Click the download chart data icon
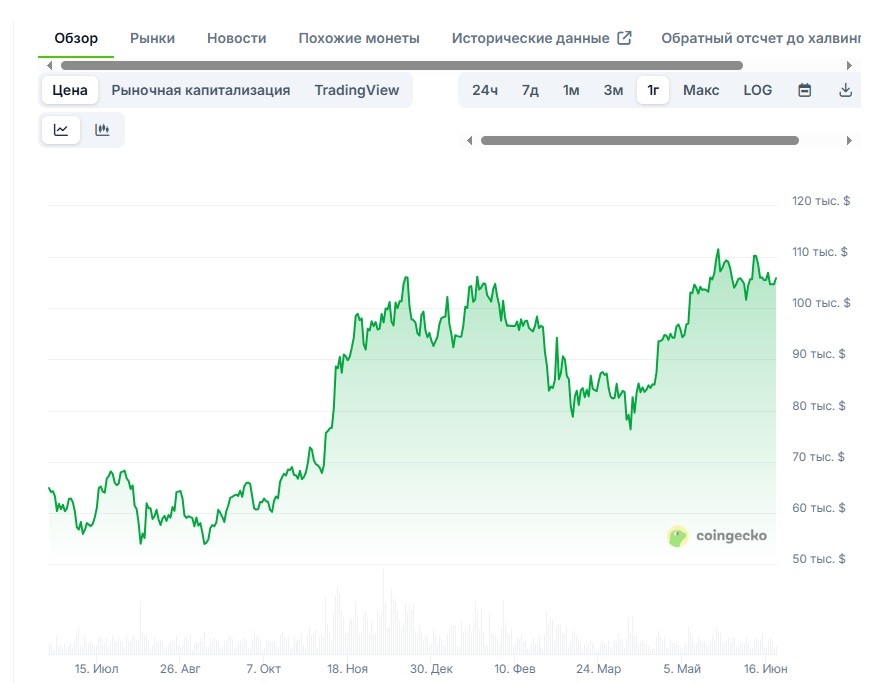The image size is (878, 683). click(x=845, y=90)
